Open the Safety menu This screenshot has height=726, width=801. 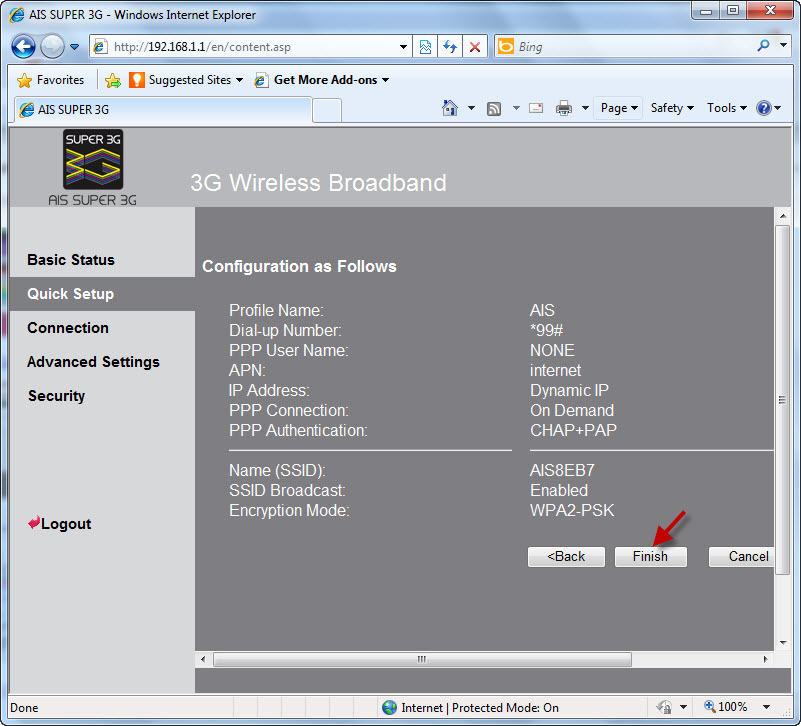point(672,108)
